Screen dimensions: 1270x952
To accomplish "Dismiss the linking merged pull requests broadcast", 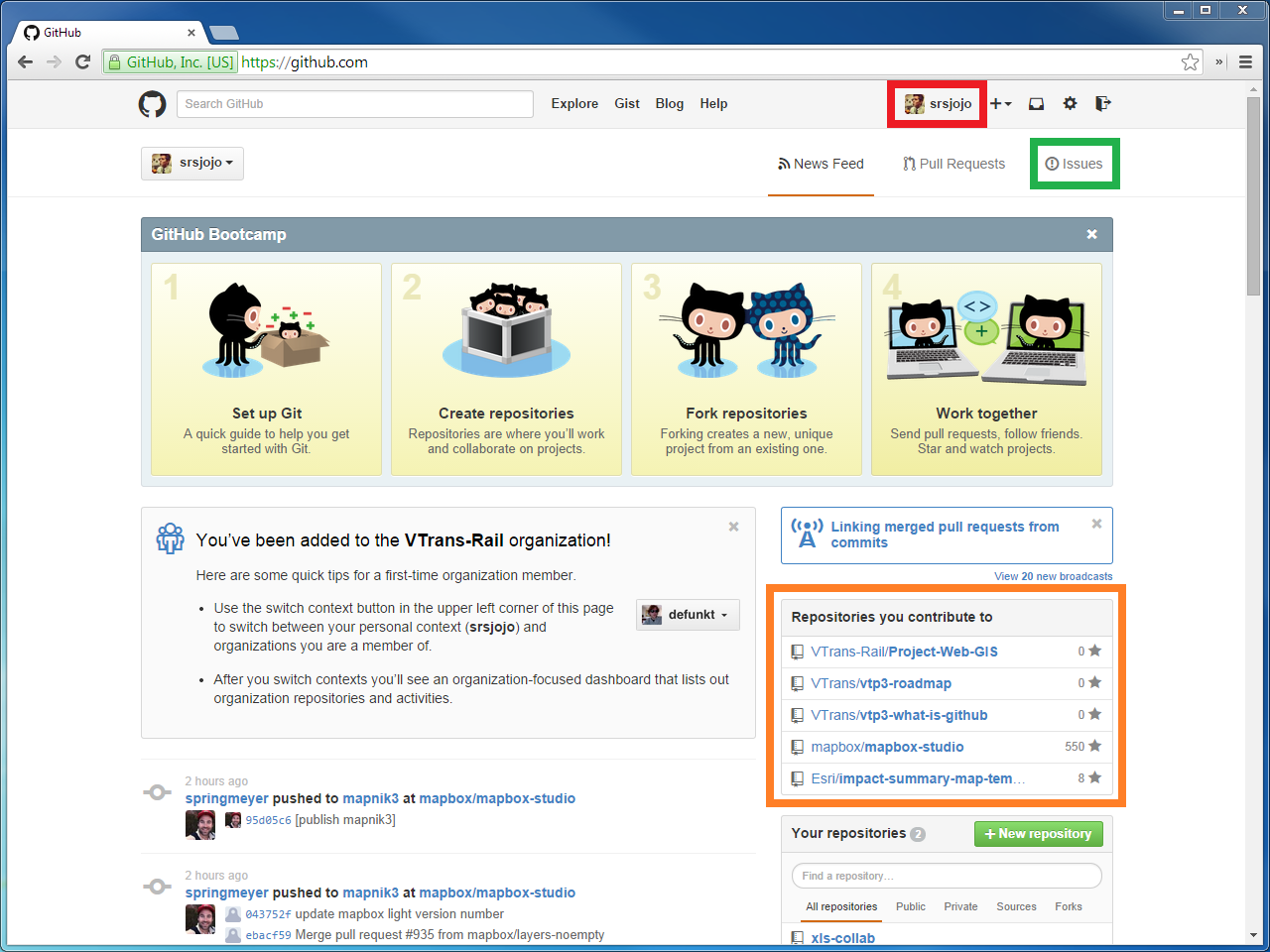I will pos(1096,524).
